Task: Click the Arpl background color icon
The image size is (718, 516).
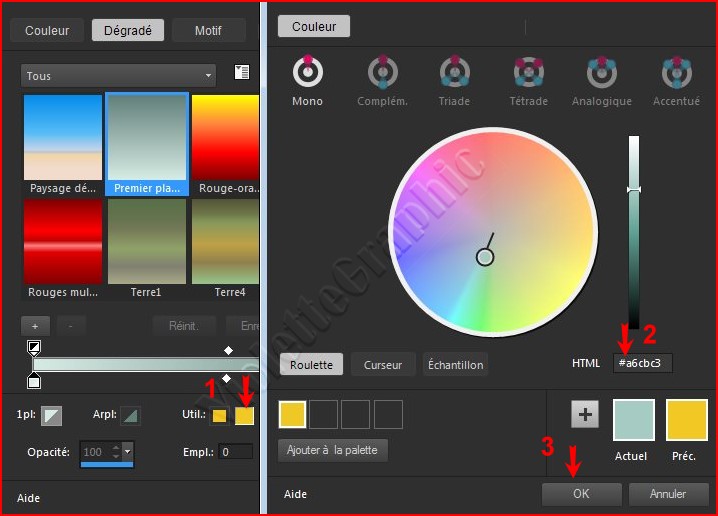Action: pos(130,415)
